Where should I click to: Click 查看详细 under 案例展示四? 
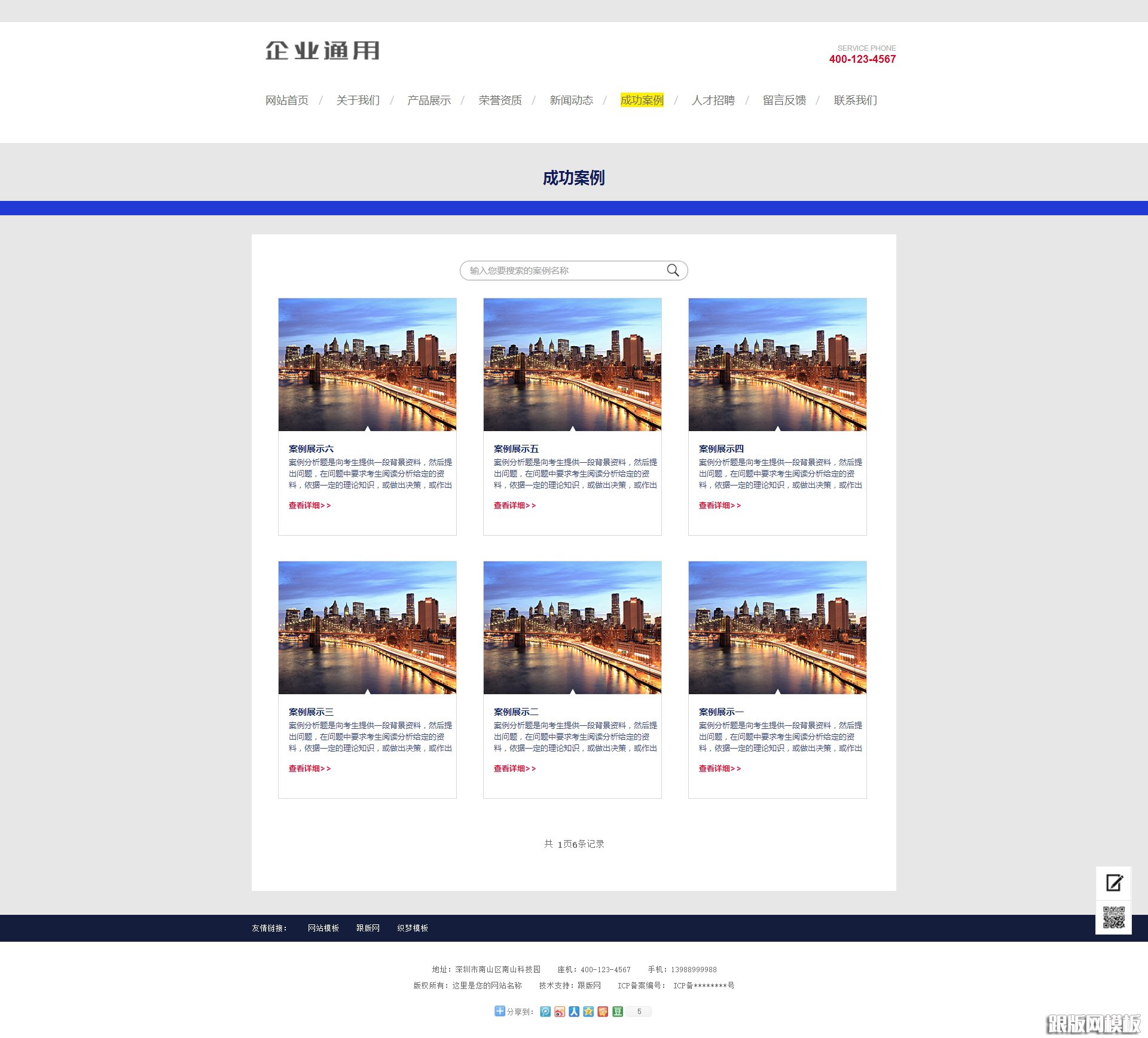[x=720, y=505]
